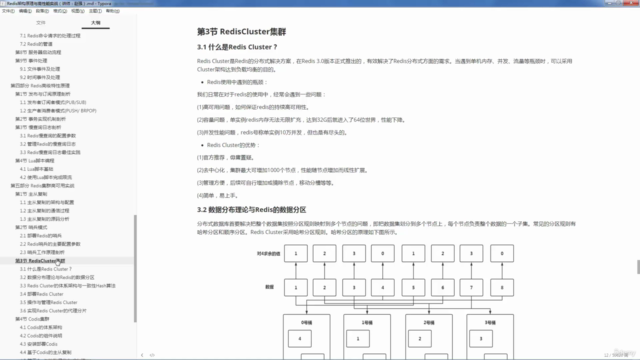Go to 2.1 部署Redis outline item
This screenshot has height=360, width=640.
click(41, 236)
